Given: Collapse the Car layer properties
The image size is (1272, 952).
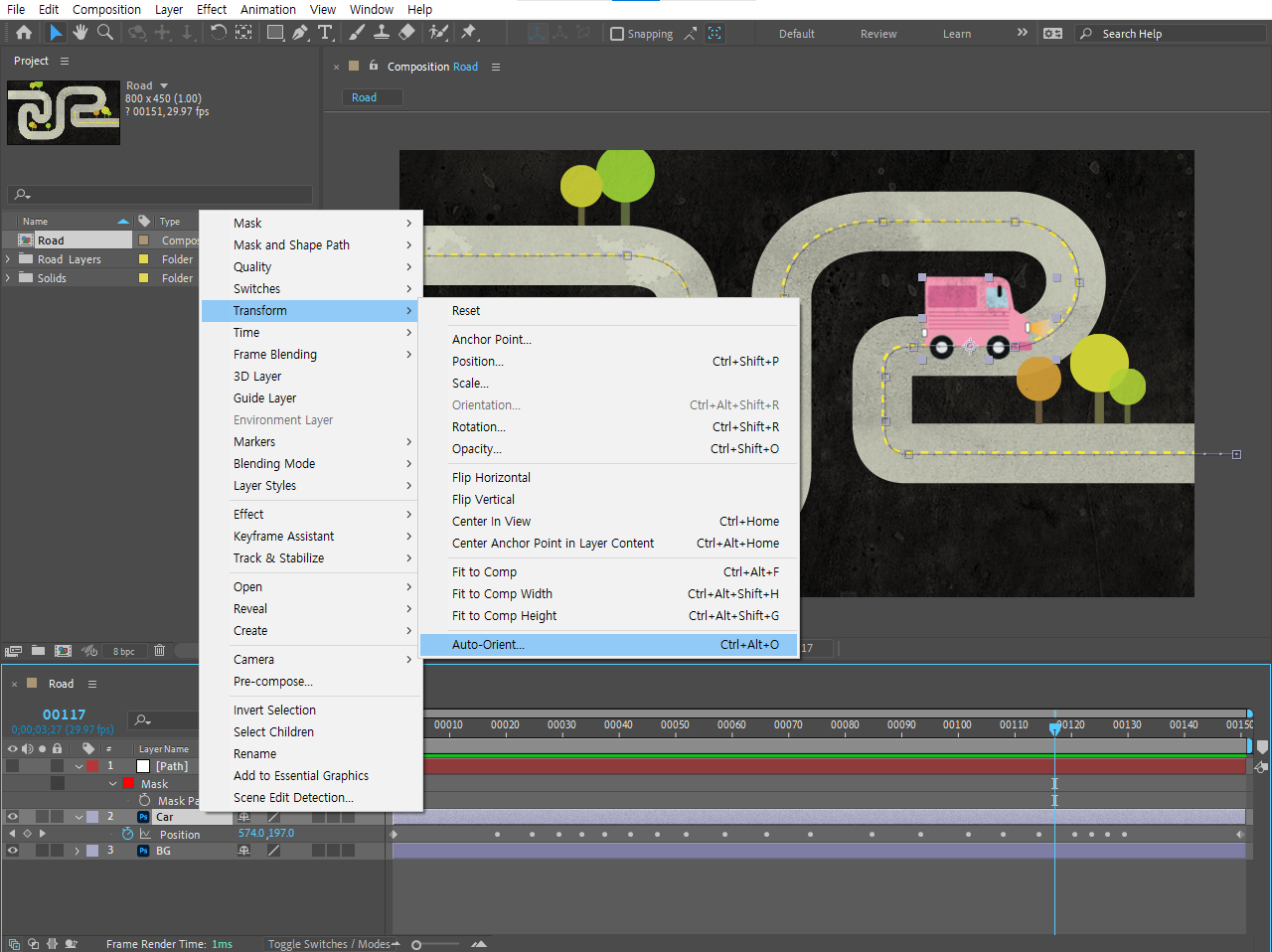Looking at the screenshot, I should (x=79, y=817).
